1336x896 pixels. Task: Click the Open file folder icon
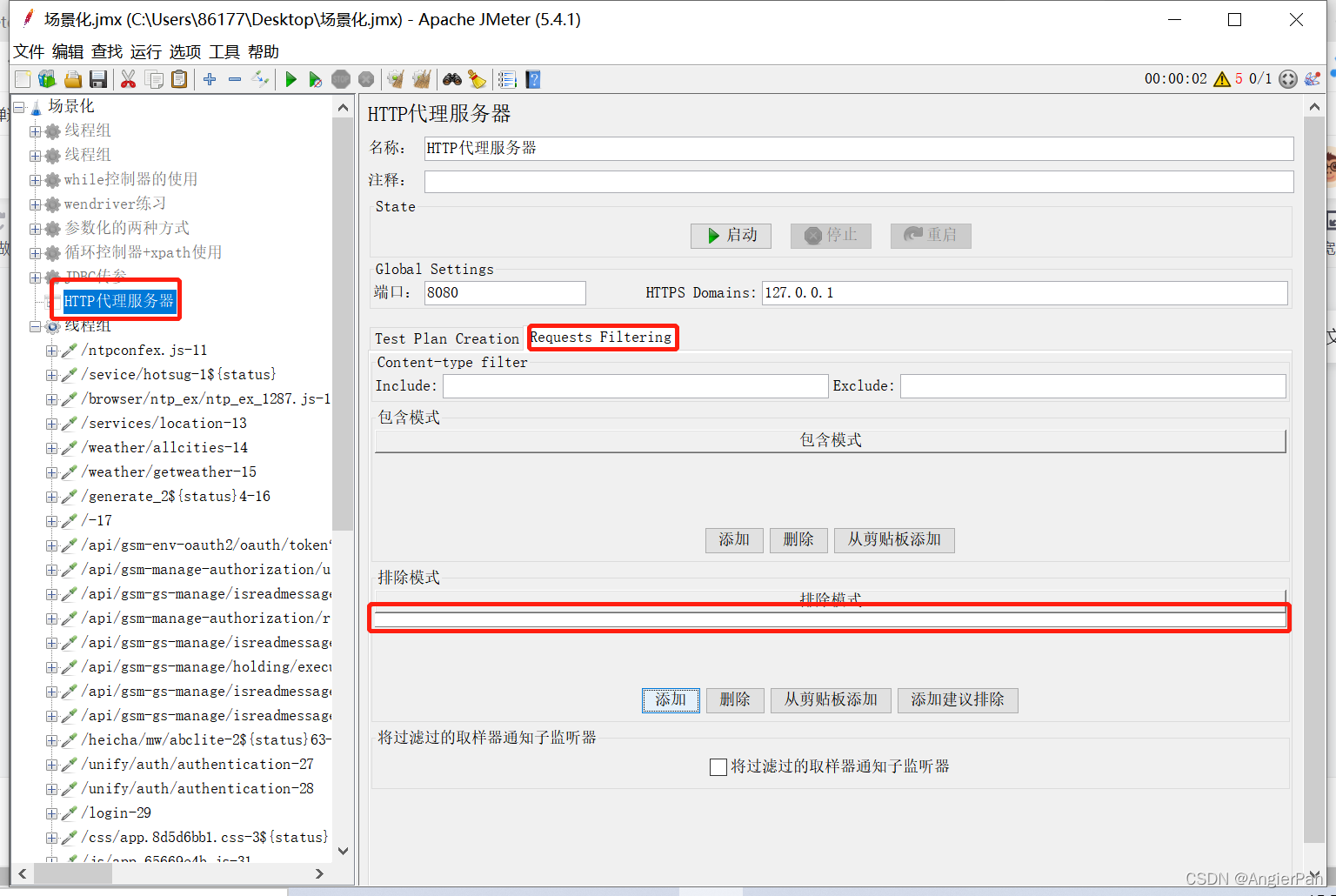pos(73,79)
